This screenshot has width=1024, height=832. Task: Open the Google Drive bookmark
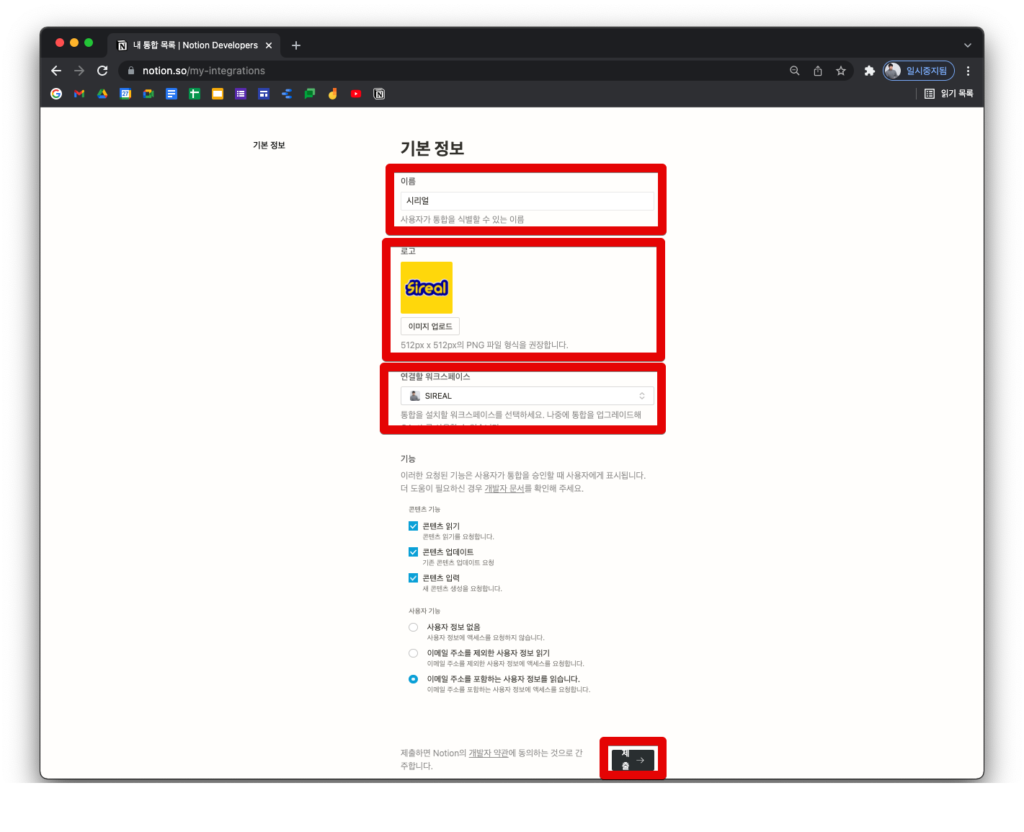tap(103, 94)
